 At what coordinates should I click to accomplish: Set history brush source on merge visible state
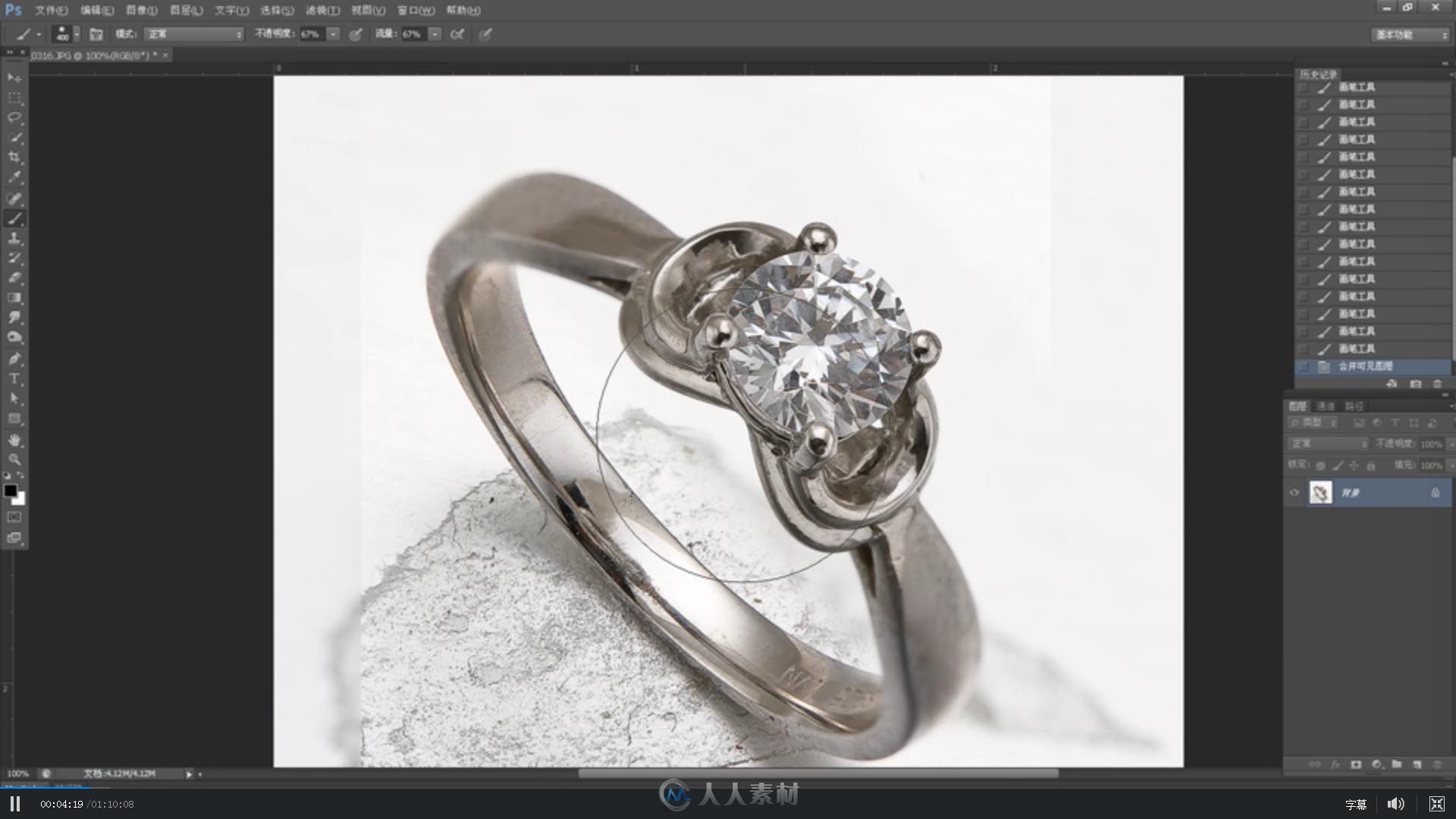point(1304,367)
